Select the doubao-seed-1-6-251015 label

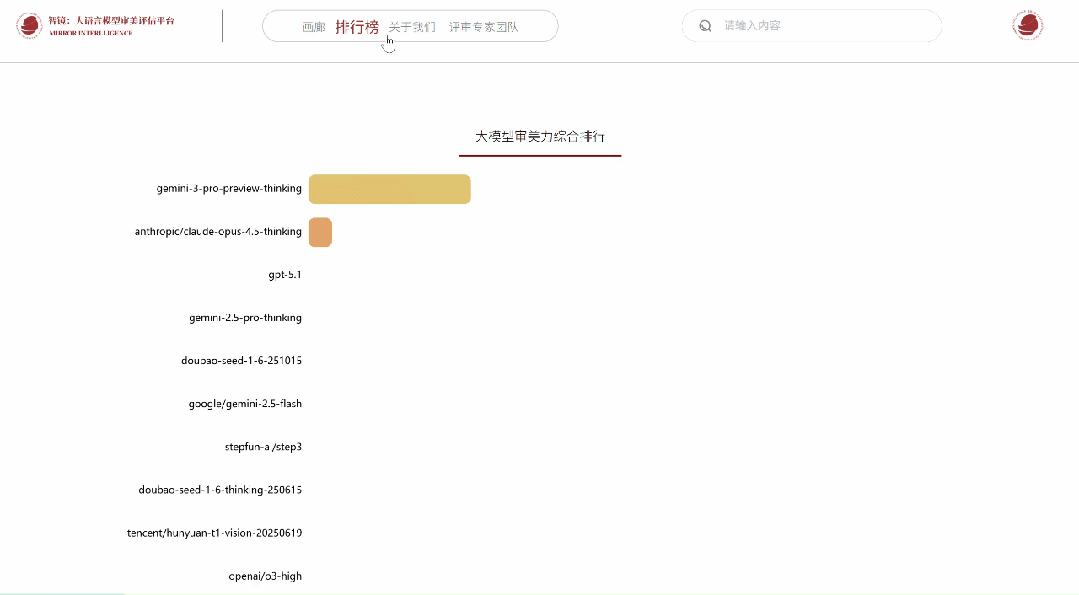point(242,360)
